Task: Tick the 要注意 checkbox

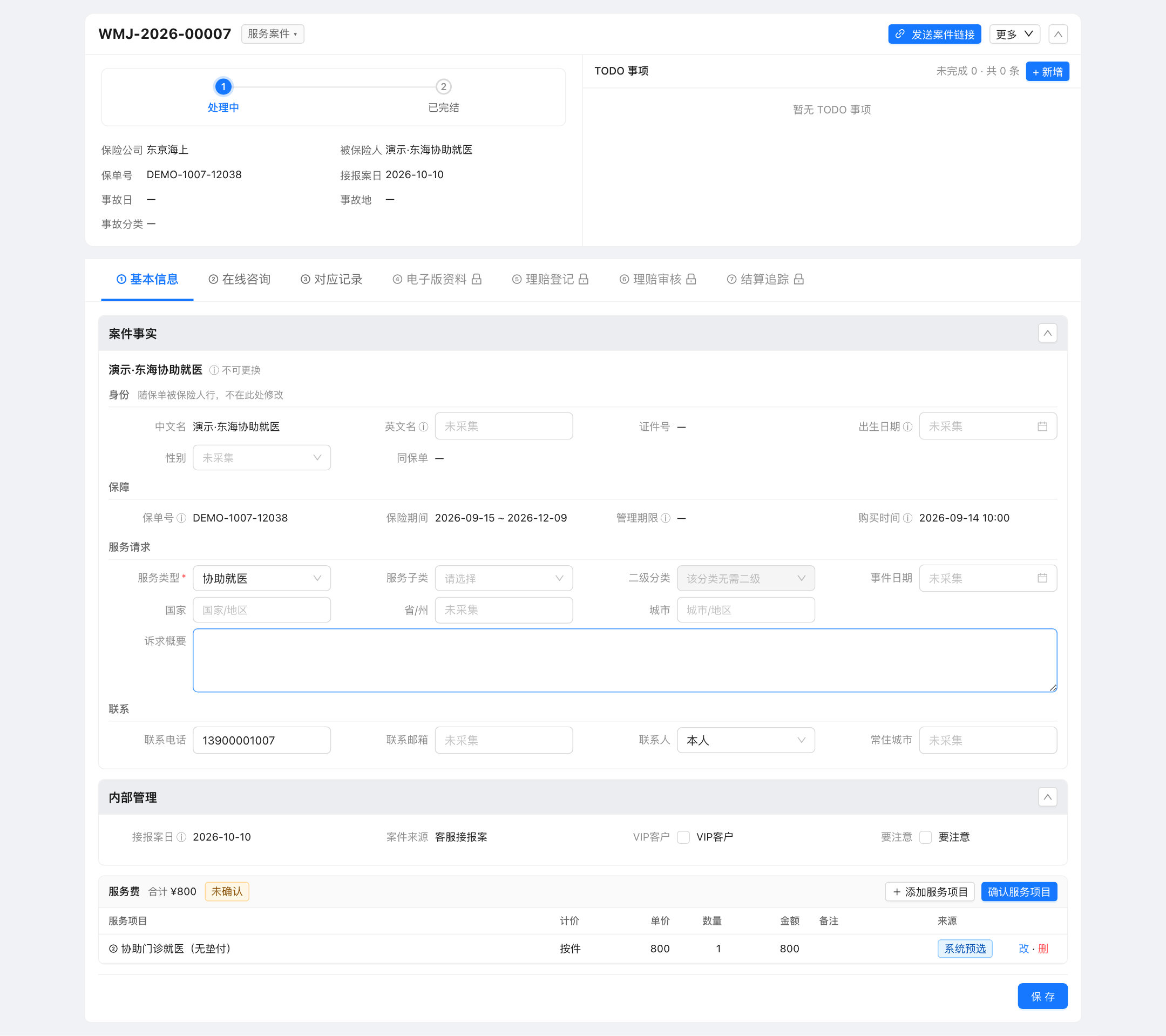Action: (926, 837)
